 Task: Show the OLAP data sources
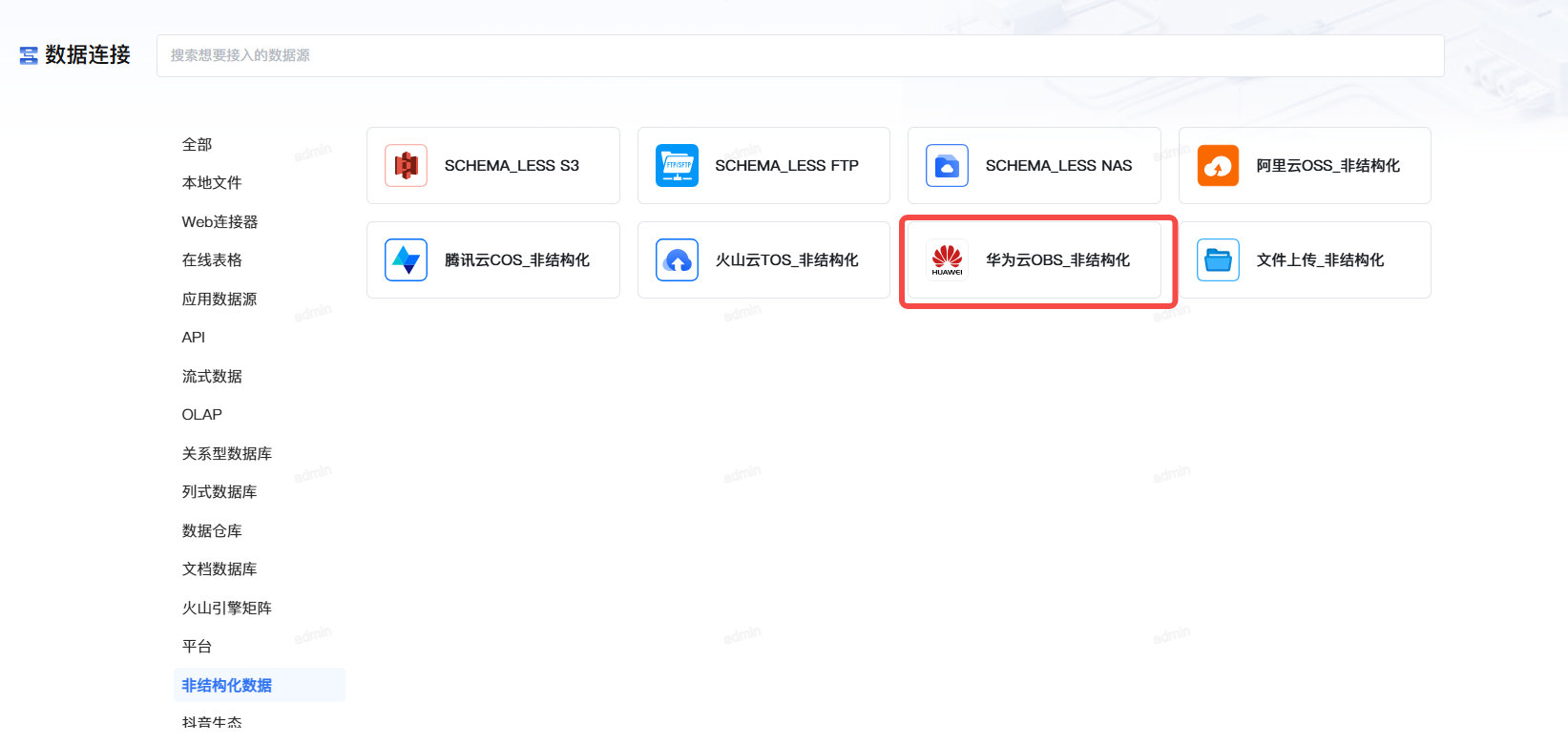[x=202, y=414]
